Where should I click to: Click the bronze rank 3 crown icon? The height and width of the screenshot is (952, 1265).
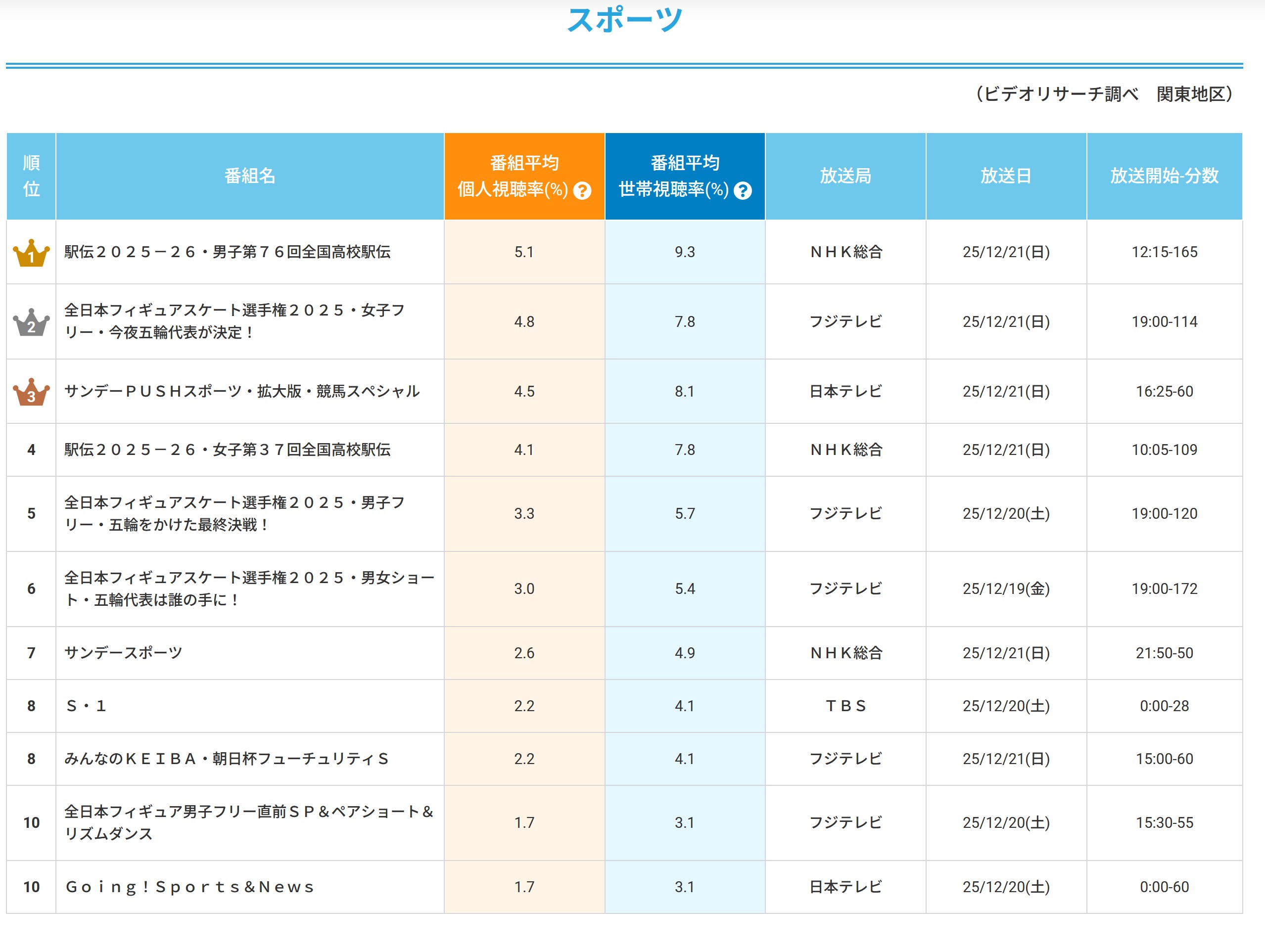coord(31,392)
